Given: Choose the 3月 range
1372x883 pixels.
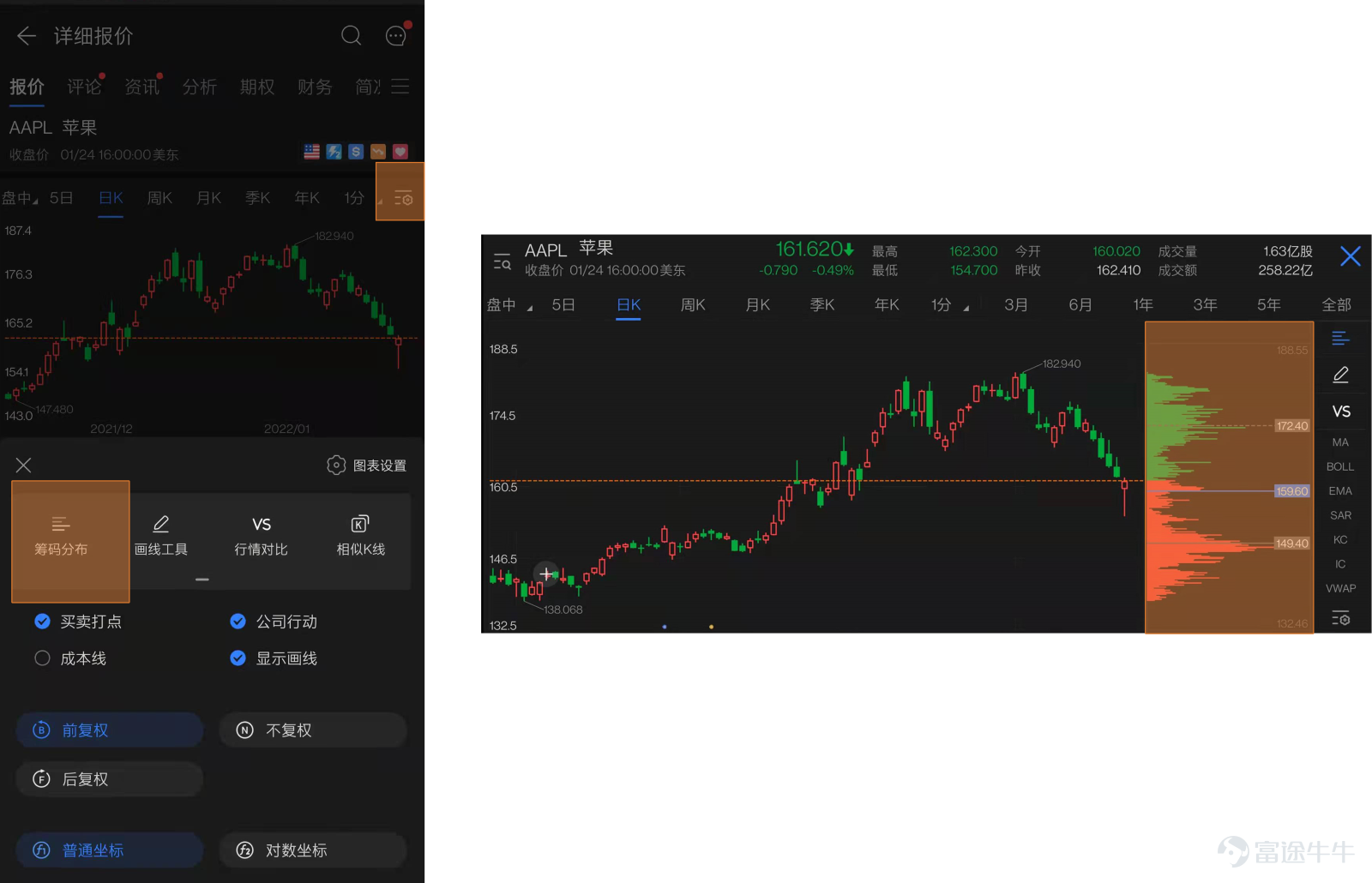Looking at the screenshot, I should pos(1016,305).
